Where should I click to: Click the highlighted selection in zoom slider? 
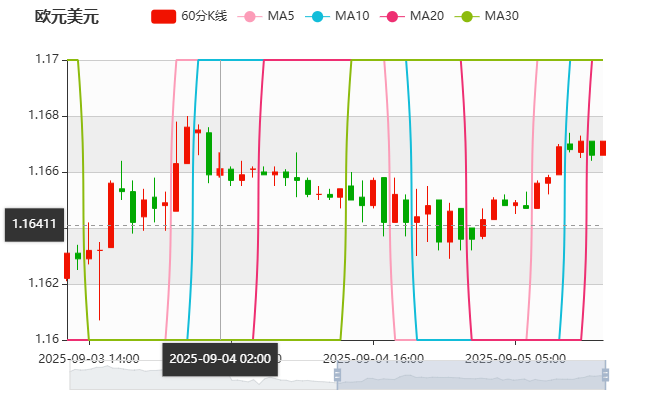[x=470, y=375]
